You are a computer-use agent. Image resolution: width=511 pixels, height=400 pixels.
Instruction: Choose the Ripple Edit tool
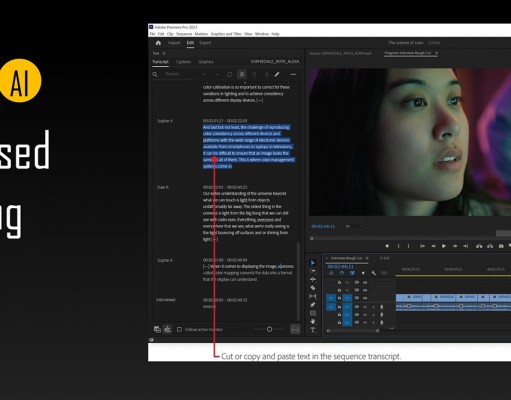pos(313,279)
